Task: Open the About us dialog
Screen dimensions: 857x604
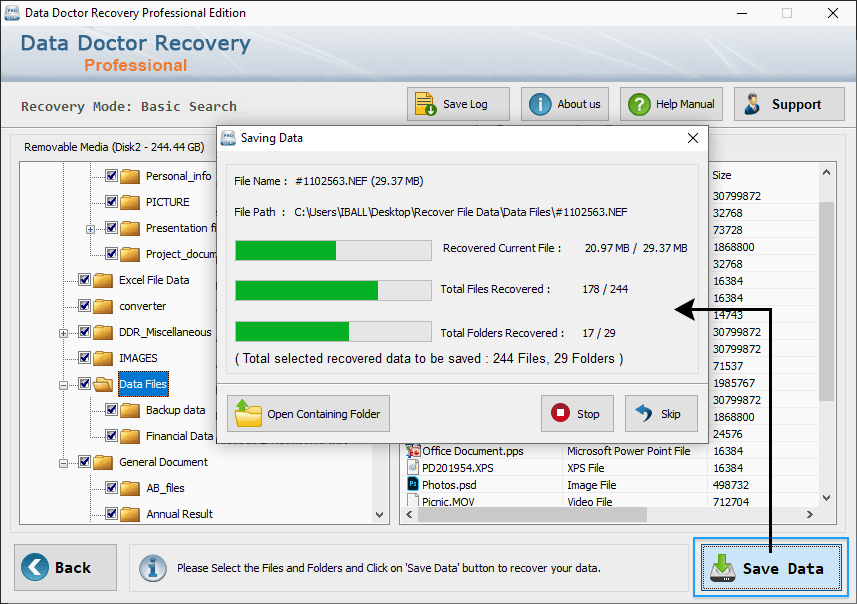Action: pos(565,104)
